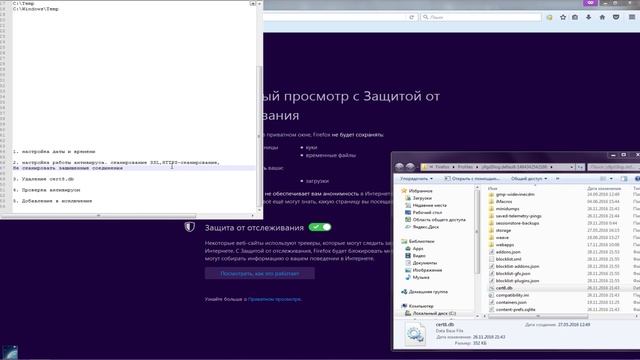Bookmark this page with the star icon
This screenshot has width=640, height=360.
pyautogui.click(x=563, y=17)
